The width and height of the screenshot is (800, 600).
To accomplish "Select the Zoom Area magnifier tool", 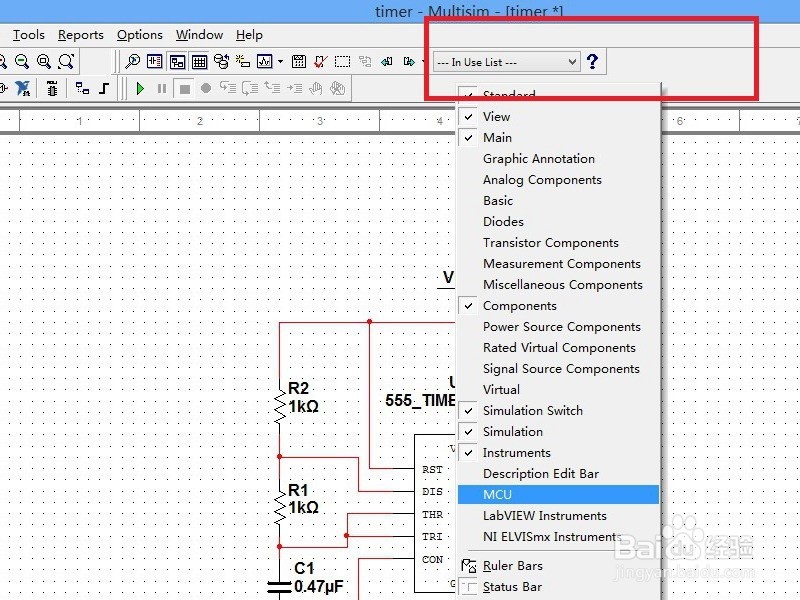I will tap(44, 62).
